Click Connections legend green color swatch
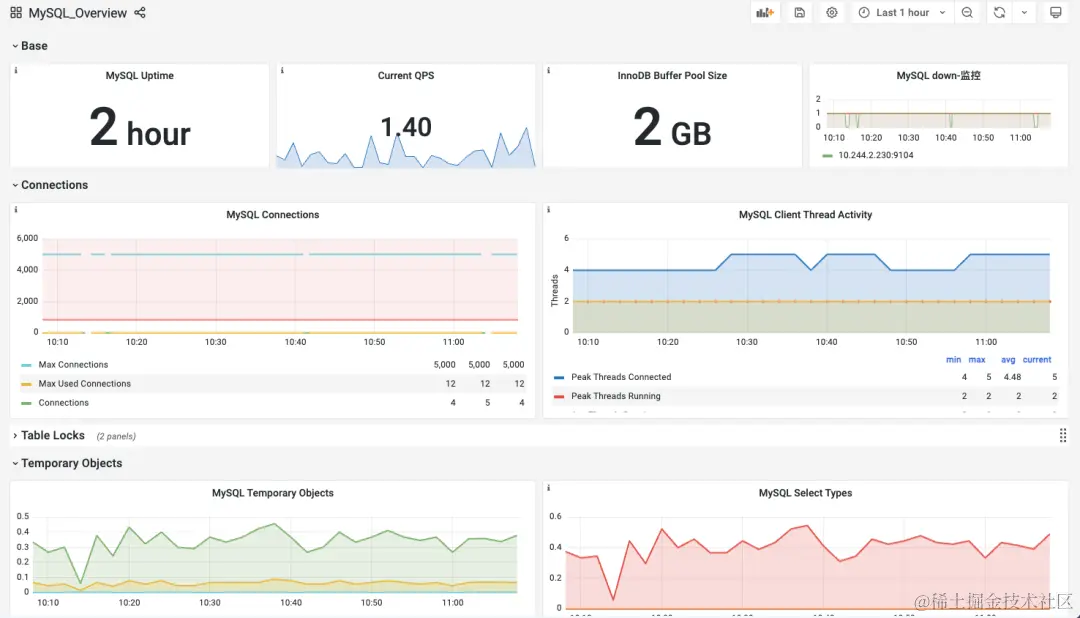This screenshot has height=618, width=1080. pos(26,404)
